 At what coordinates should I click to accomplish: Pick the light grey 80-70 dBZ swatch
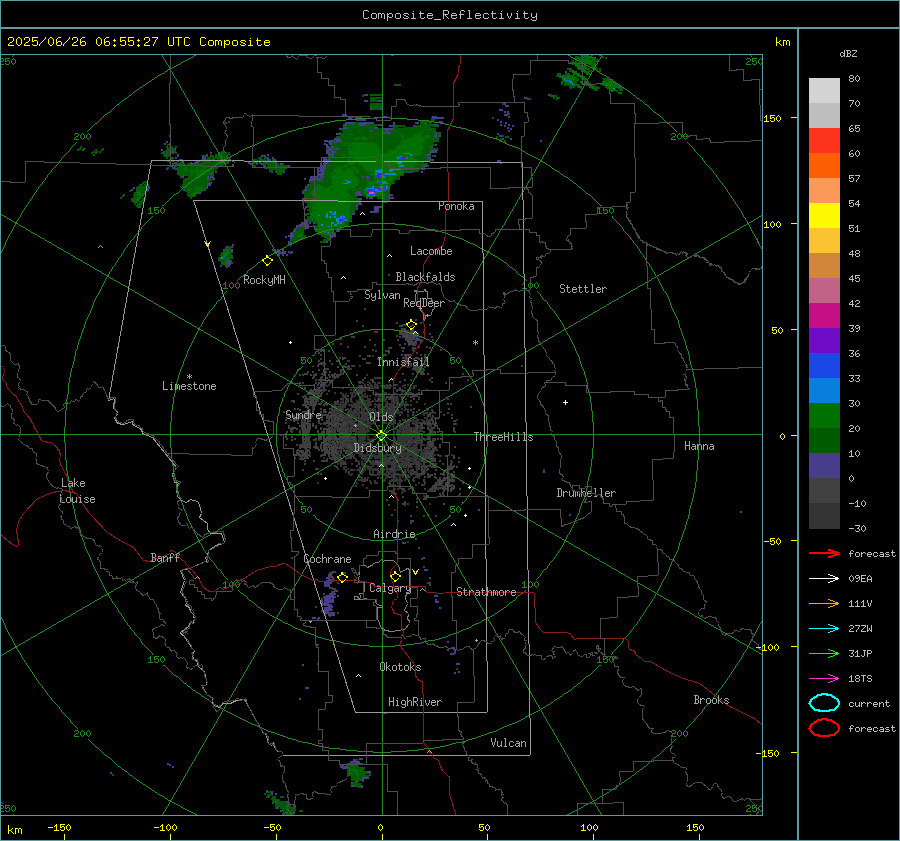(x=824, y=91)
